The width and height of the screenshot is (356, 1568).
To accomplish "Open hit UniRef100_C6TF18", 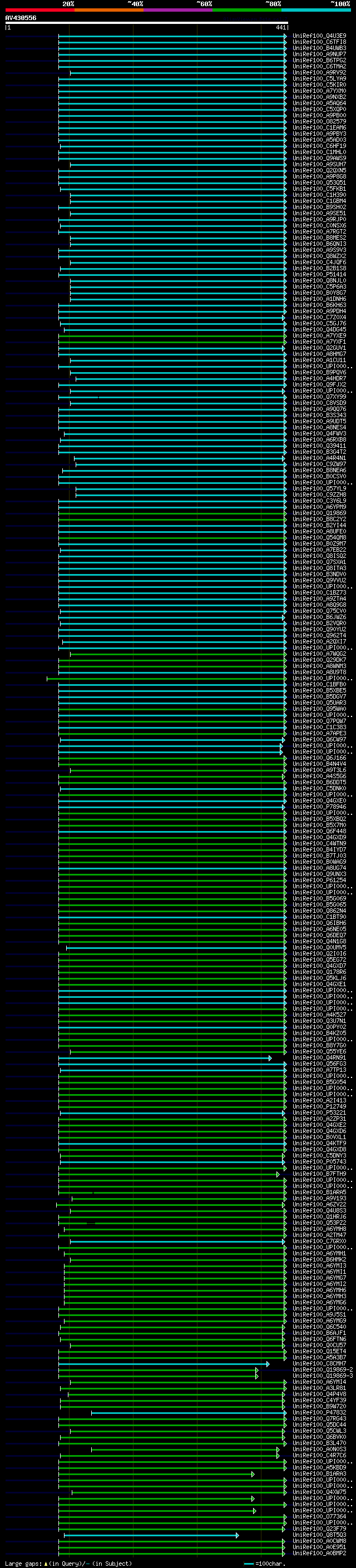I will (319, 42).
